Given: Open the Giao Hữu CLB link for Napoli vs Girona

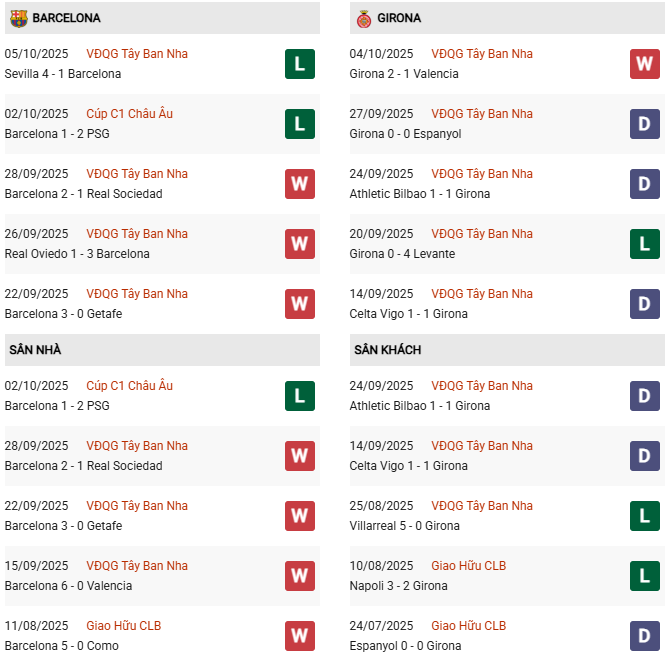Looking at the screenshot, I should click(468, 566).
